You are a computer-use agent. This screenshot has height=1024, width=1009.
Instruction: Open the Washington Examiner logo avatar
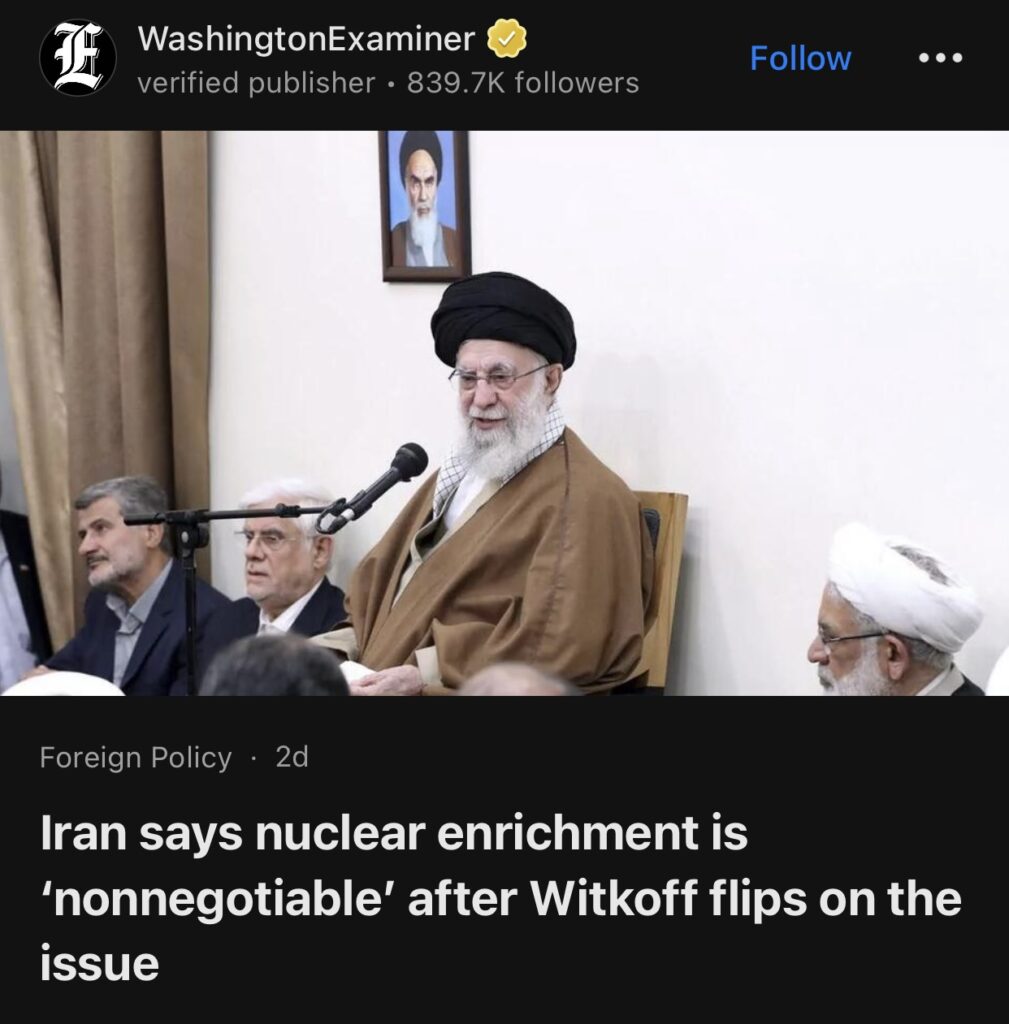pyautogui.click(x=78, y=57)
